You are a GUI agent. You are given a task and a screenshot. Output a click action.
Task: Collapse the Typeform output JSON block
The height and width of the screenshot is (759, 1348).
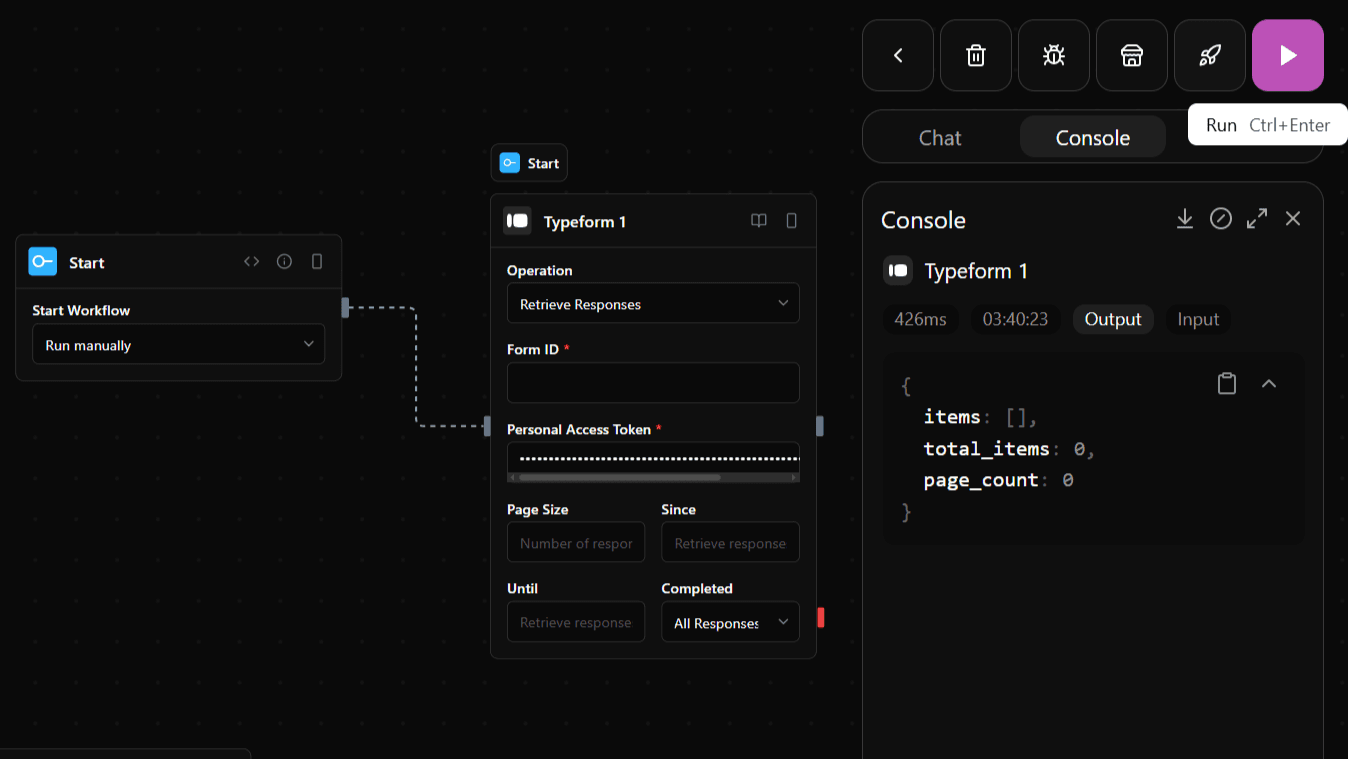(x=1269, y=383)
